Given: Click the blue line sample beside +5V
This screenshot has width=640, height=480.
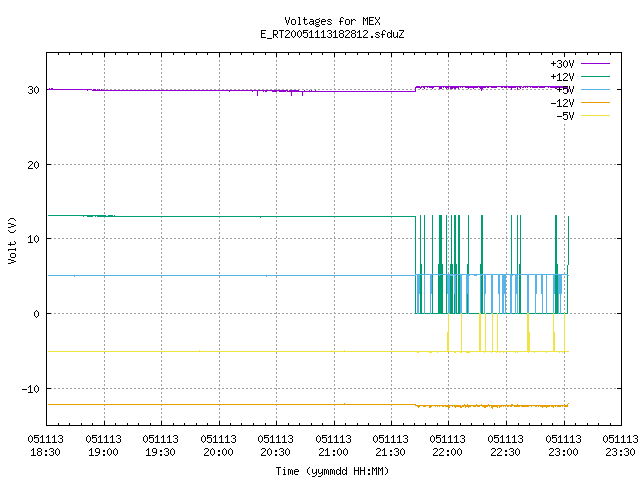Looking at the screenshot, I should (595, 89).
